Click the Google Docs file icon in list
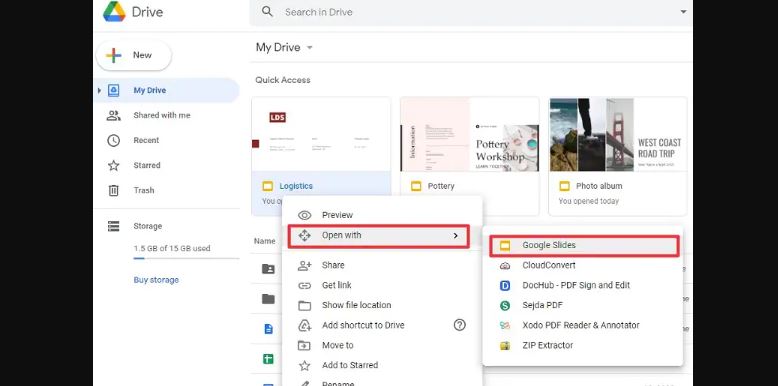The height and width of the screenshot is (386, 778). click(268, 328)
